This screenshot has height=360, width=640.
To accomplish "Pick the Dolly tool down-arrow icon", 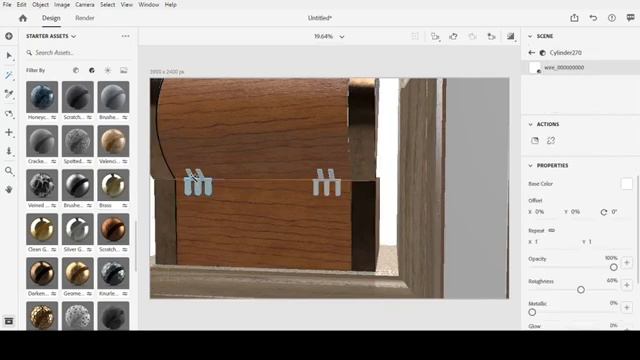I will (9, 151).
